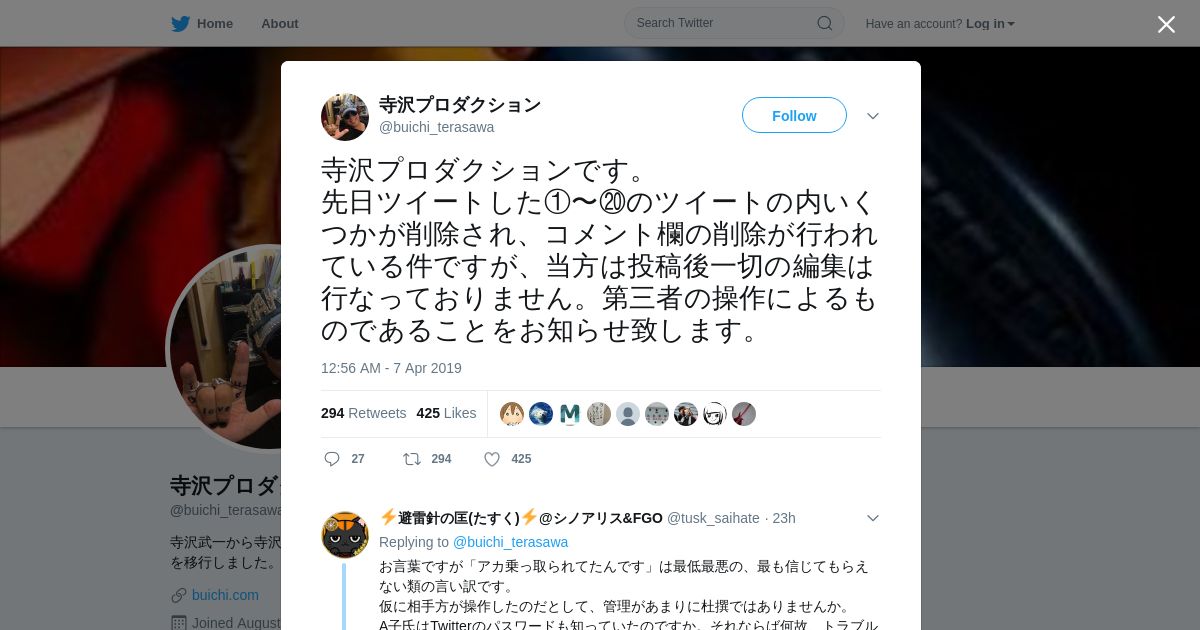Follow 寺沢プロダクション
The width and height of the screenshot is (1200, 630).
(794, 115)
